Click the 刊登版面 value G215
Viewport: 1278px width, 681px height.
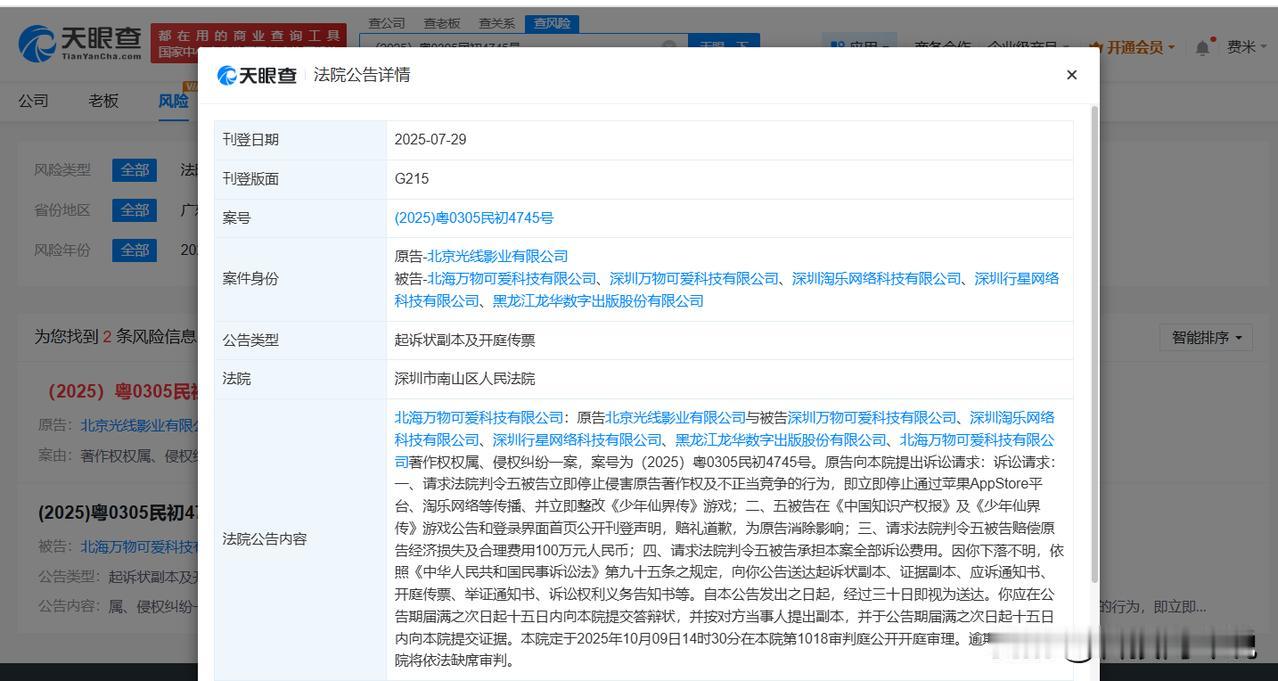point(411,178)
